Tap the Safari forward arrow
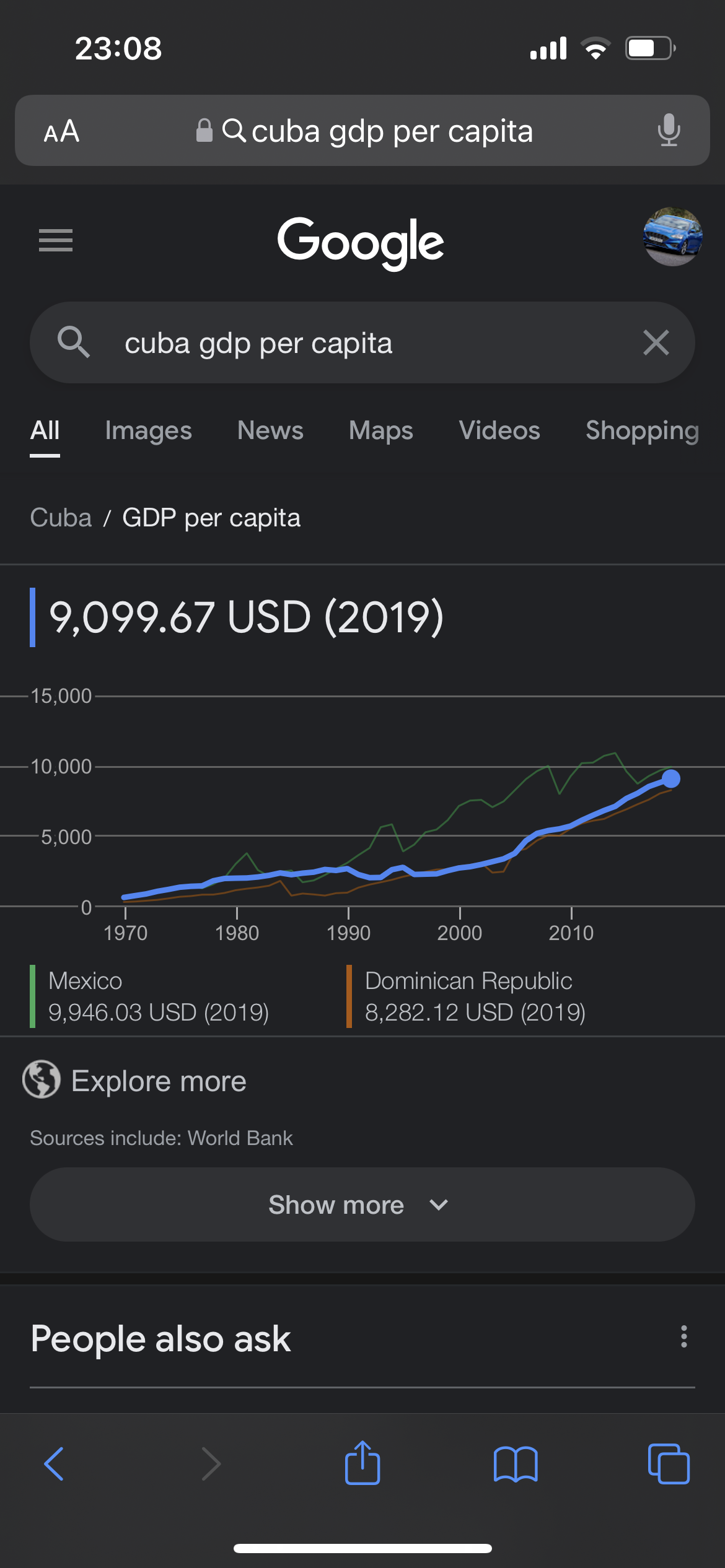Screen dimensions: 725x1568 point(211,1464)
